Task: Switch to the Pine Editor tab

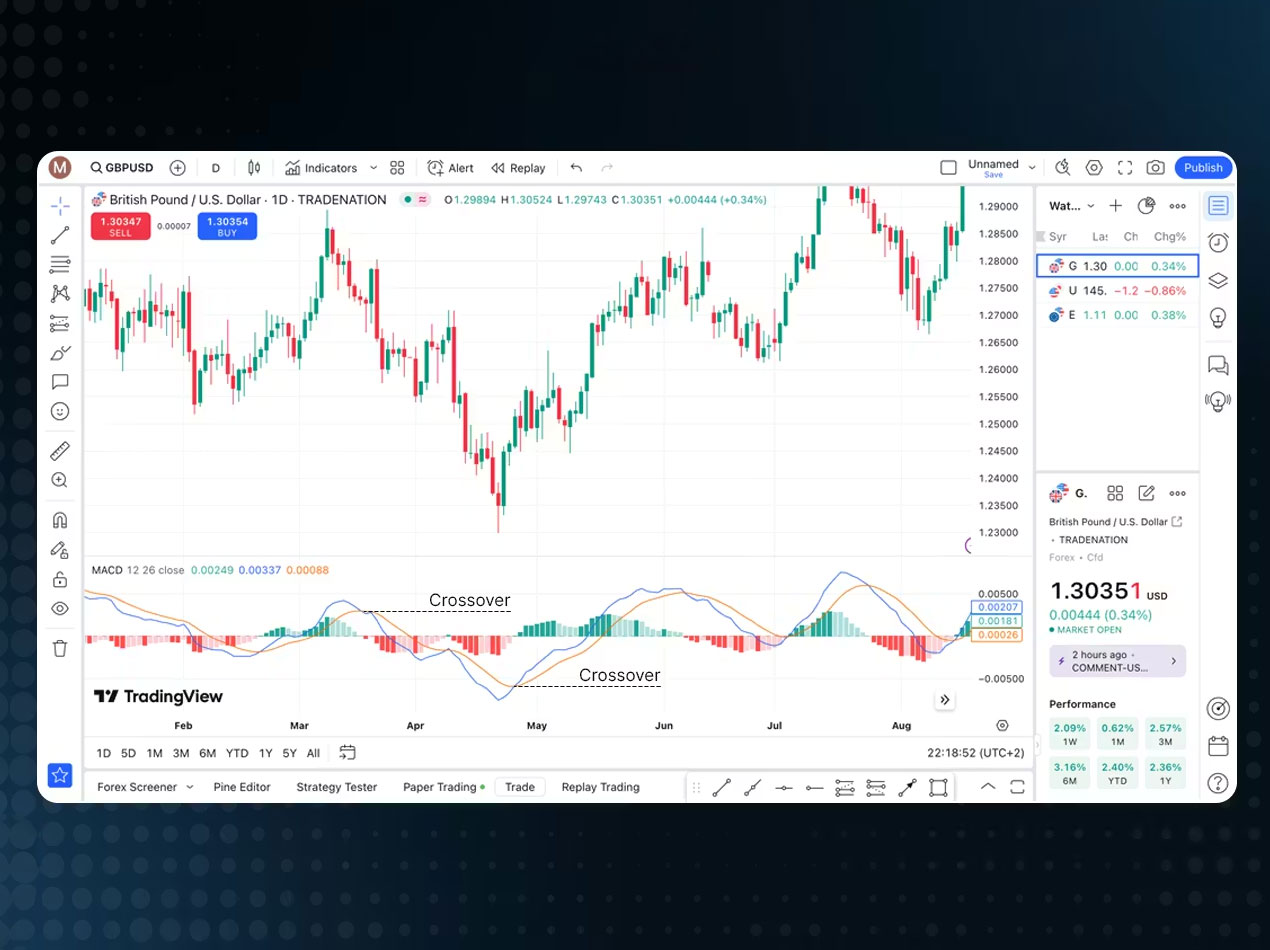Action: coord(242,787)
